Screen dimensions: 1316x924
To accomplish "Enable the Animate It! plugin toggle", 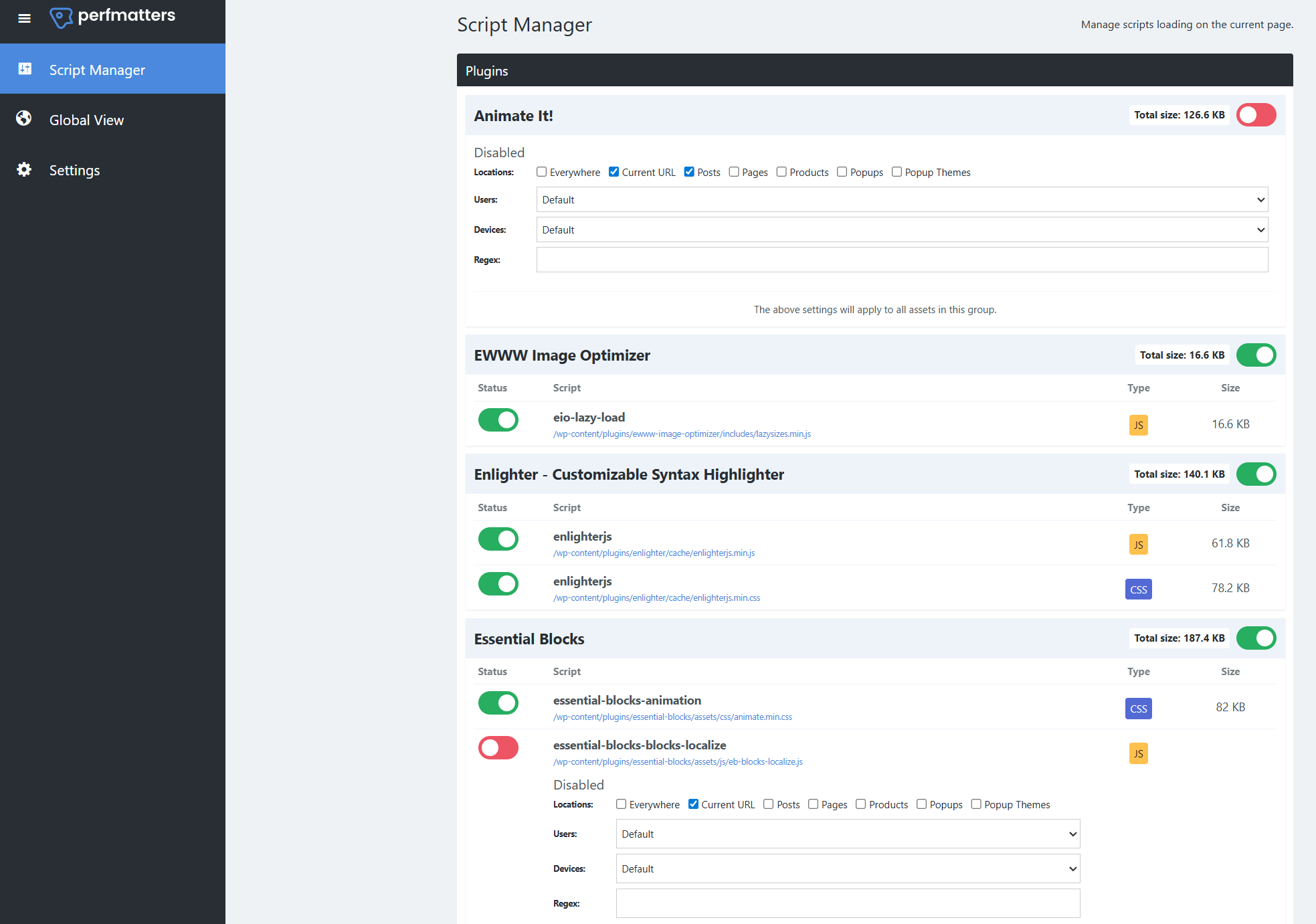I will point(1256,114).
